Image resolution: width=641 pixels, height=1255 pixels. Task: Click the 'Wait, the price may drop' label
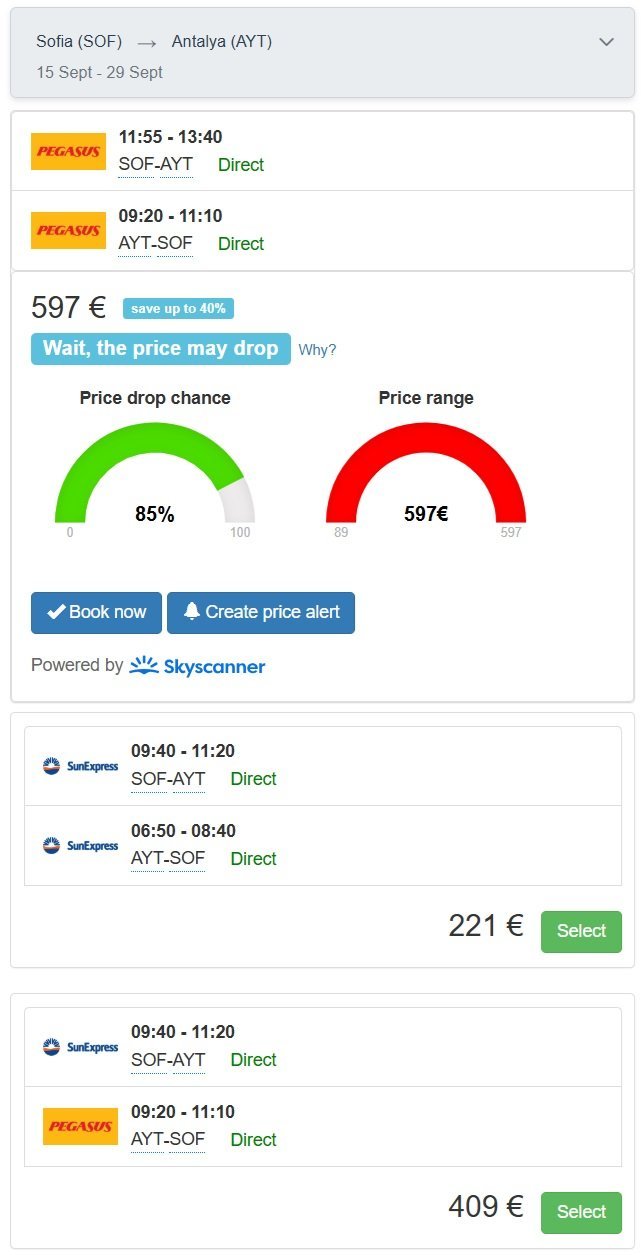(160, 349)
